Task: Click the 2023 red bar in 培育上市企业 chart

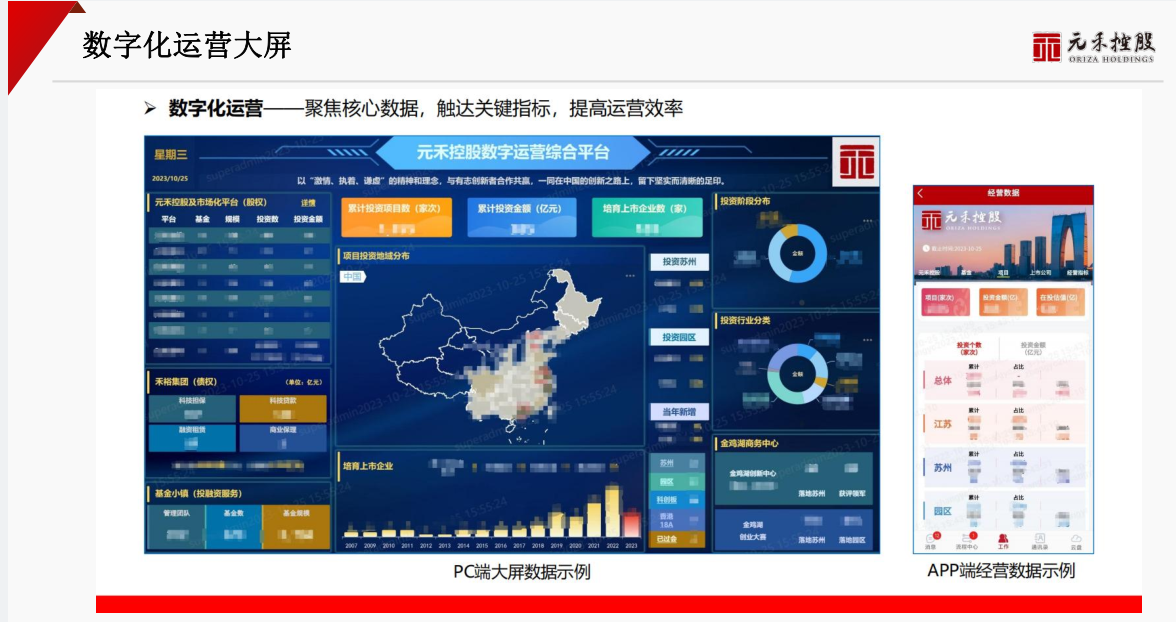Action: (632, 523)
